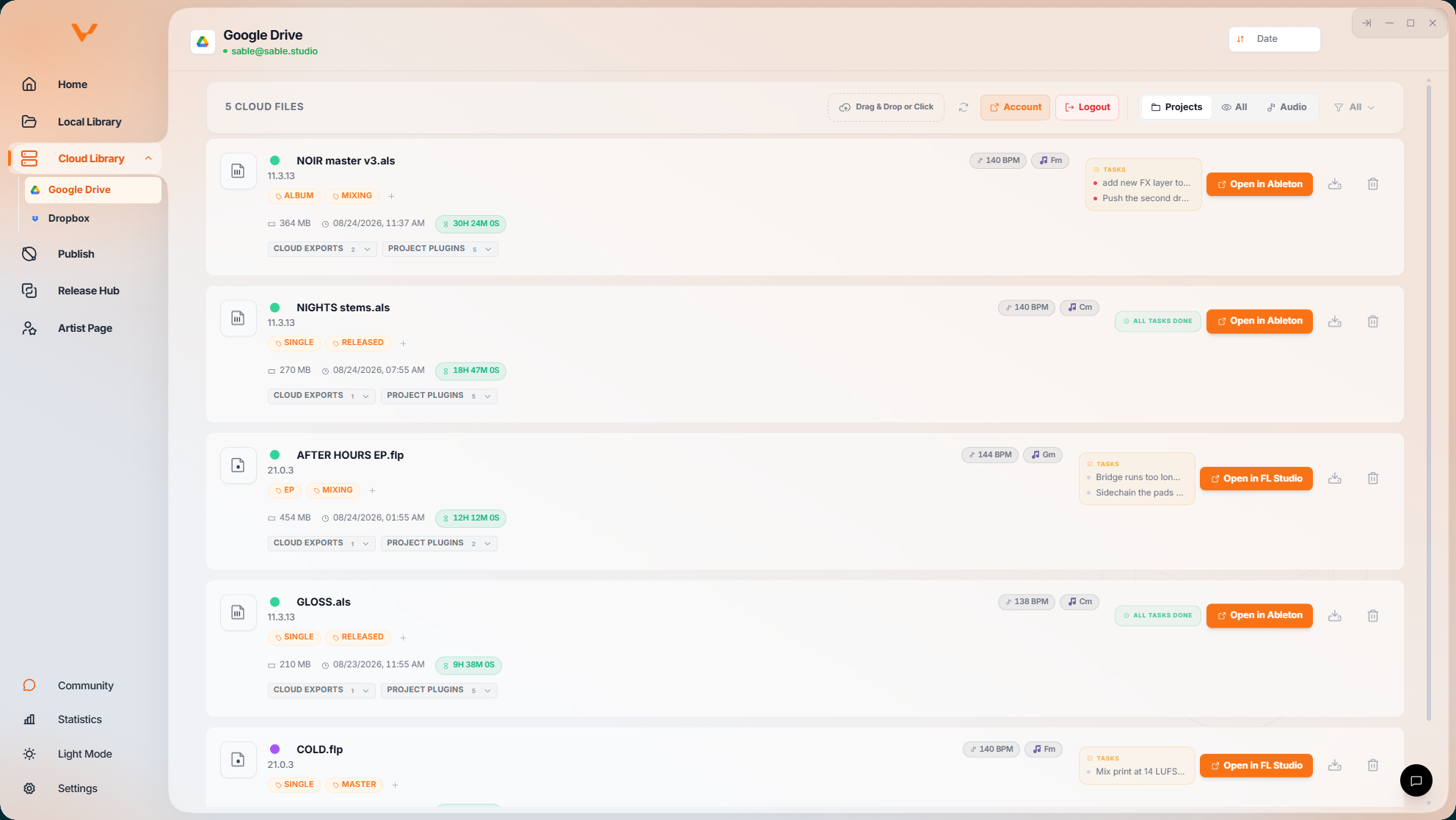Expand Project Plugins for GLOSS.als
Image resolution: width=1456 pixels, height=820 pixels.
(x=439, y=690)
